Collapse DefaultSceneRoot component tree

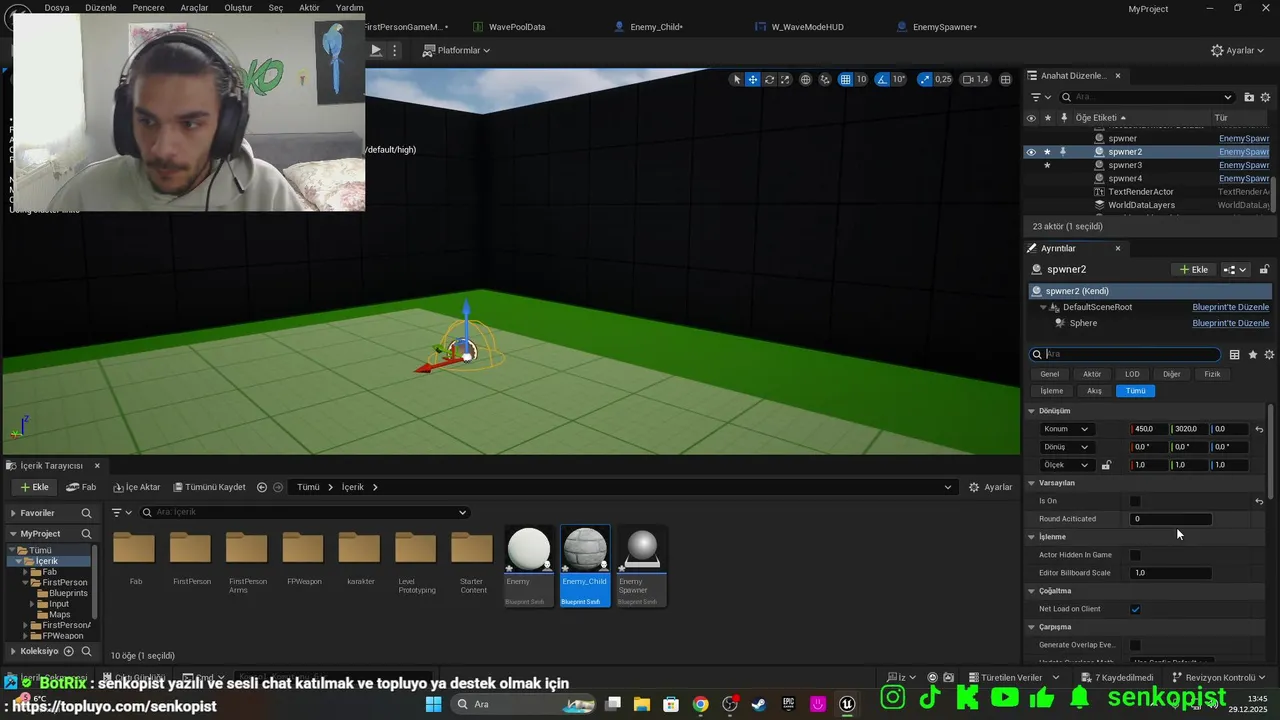pos(1043,307)
